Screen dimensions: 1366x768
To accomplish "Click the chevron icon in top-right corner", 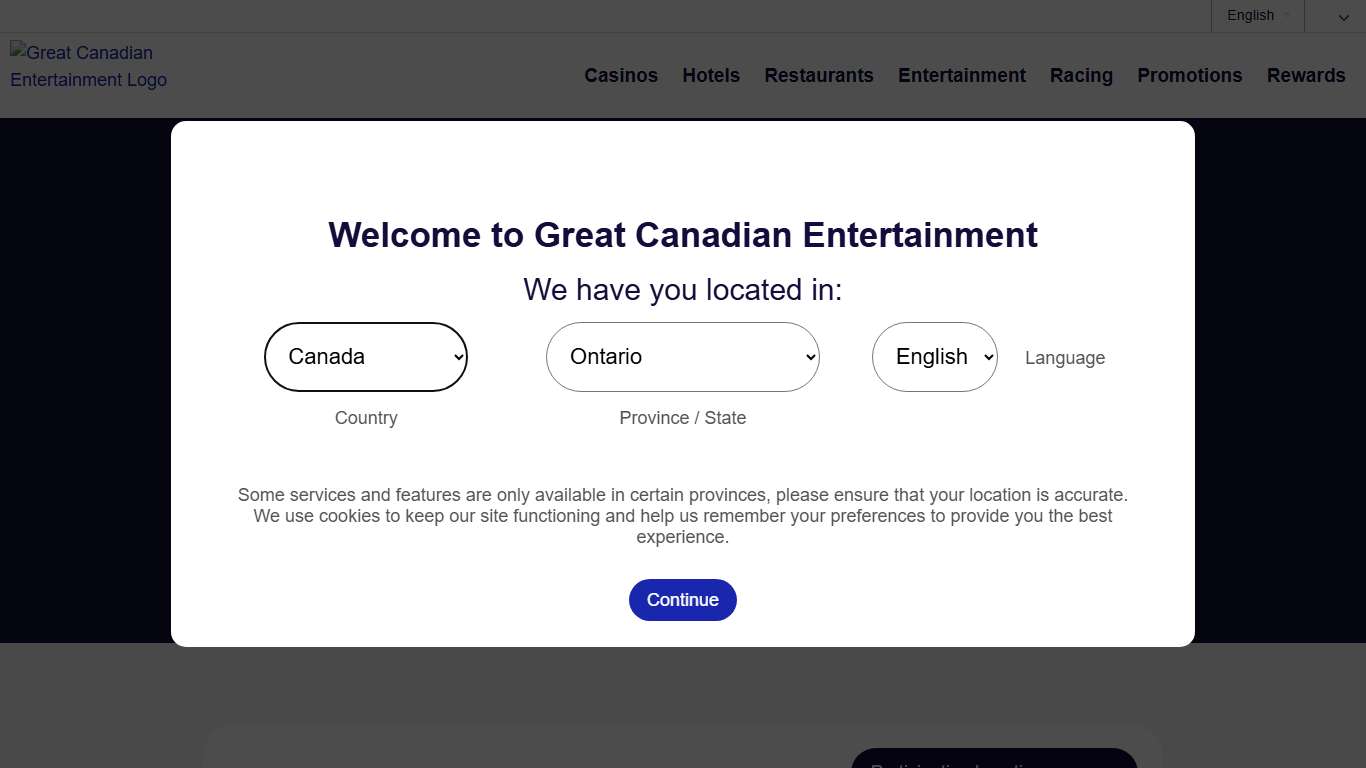I will click(x=1343, y=17).
